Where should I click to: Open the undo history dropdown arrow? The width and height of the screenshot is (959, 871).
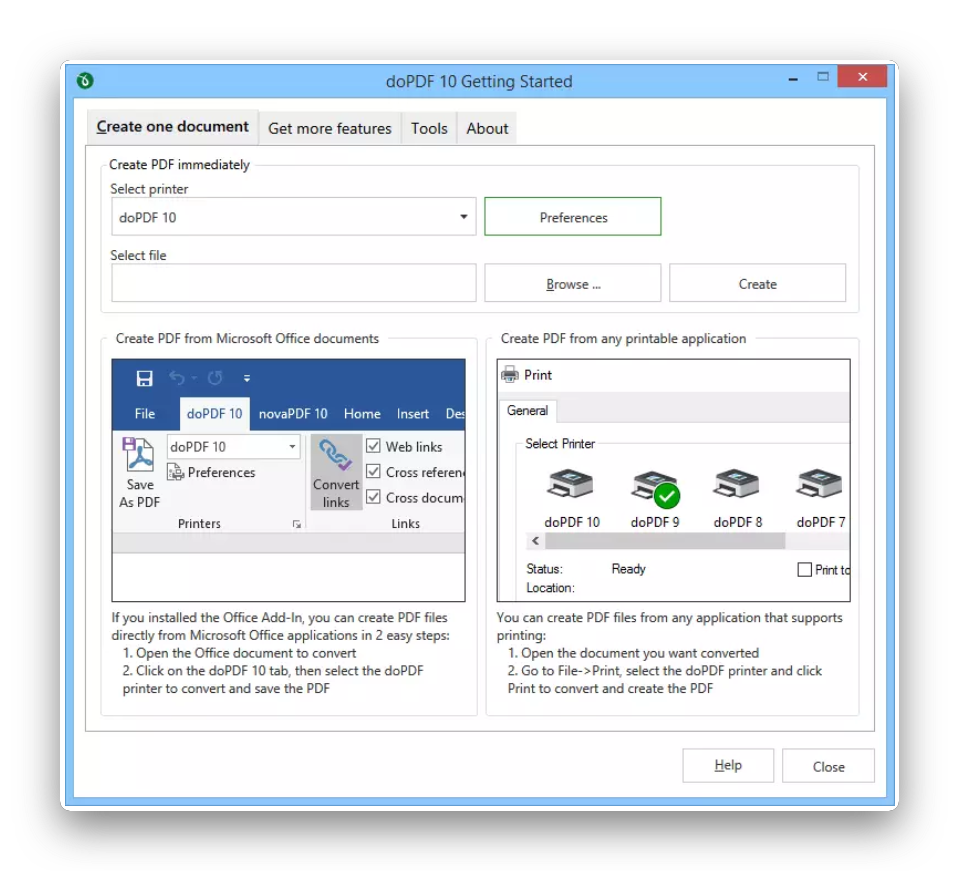click(194, 379)
